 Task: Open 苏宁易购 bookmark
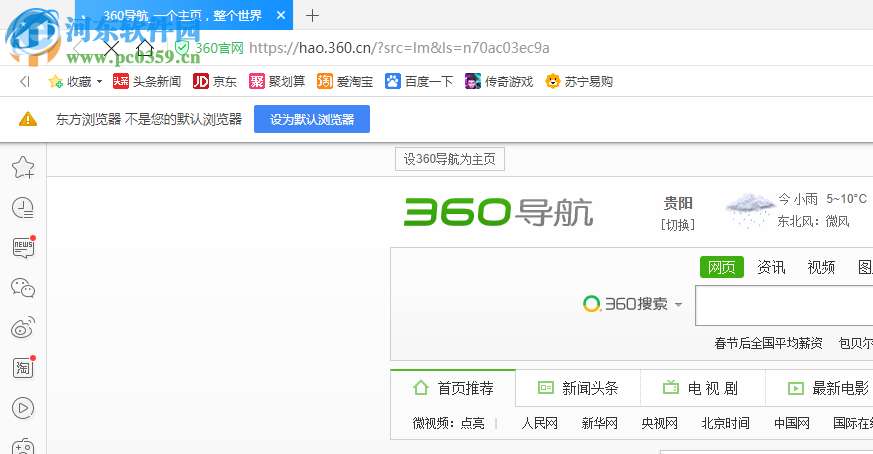[579, 81]
